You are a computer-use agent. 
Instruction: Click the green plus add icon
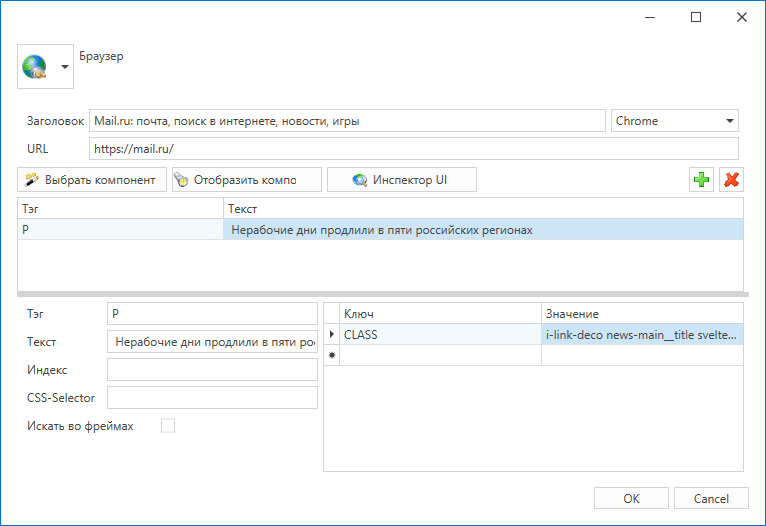702,180
